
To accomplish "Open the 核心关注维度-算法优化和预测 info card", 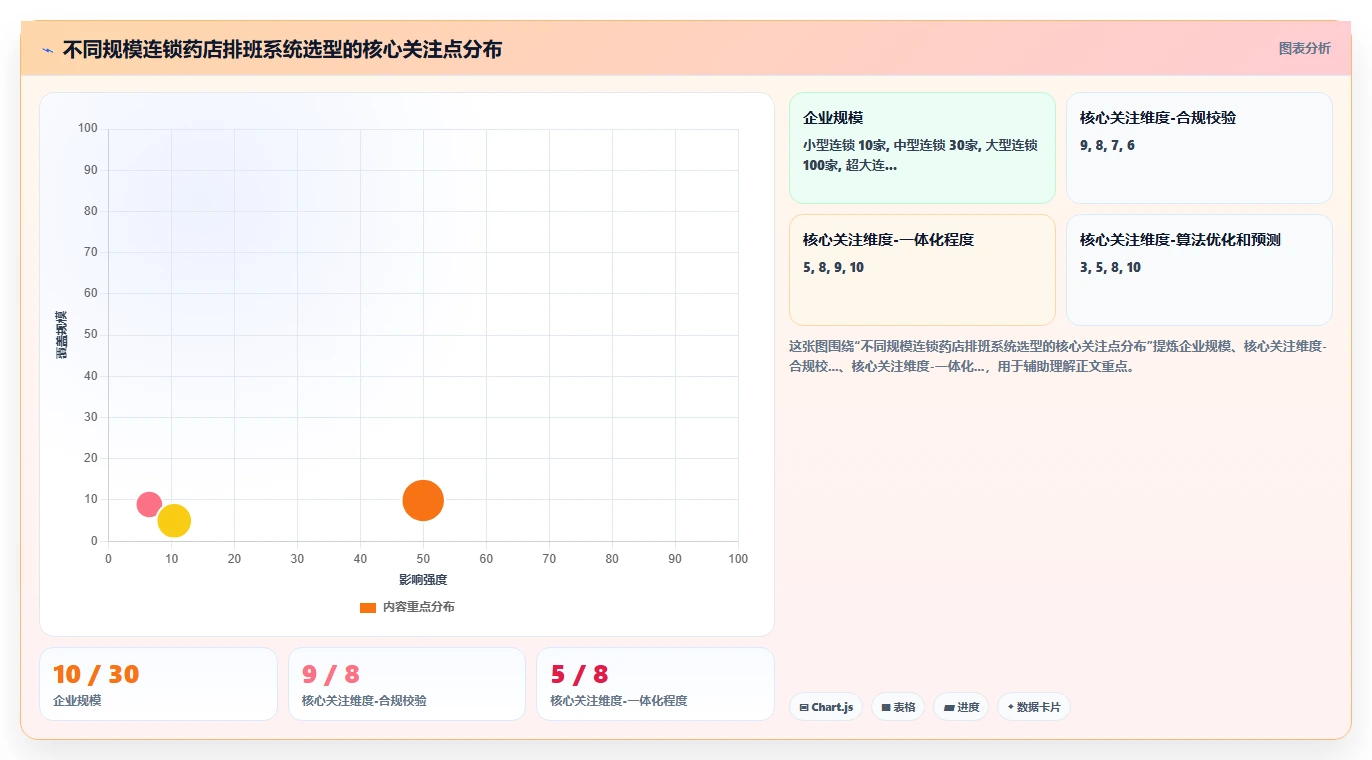I will [1199, 270].
